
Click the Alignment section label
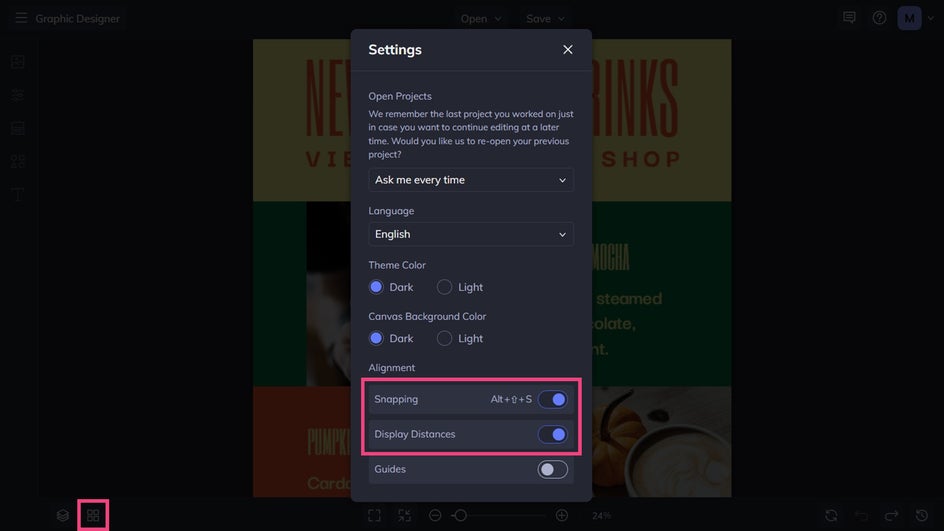(x=391, y=367)
